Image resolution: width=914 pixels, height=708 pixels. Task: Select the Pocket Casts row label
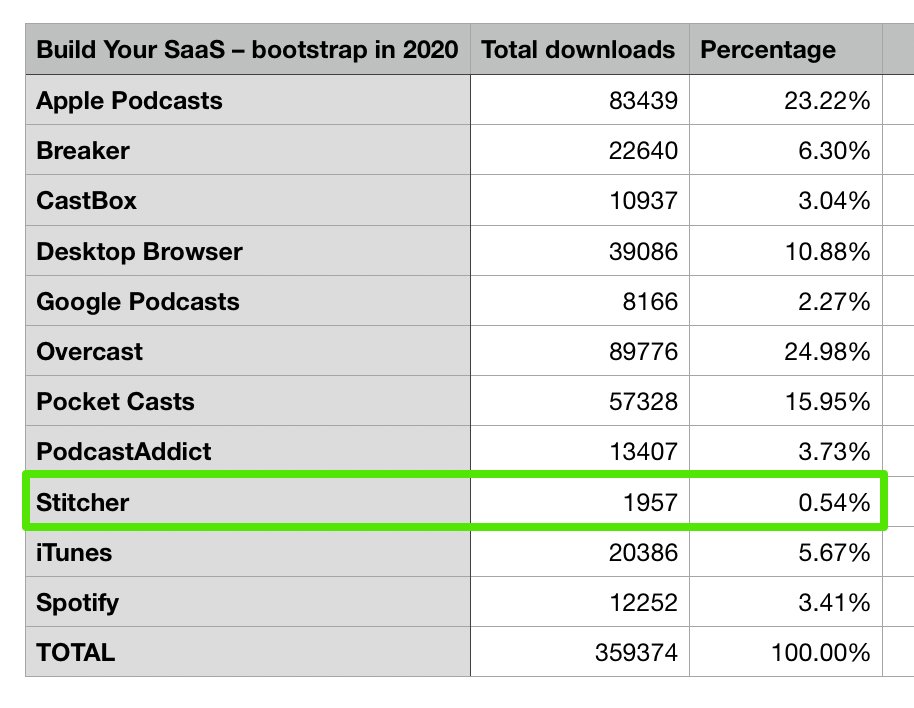pos(115,402)
